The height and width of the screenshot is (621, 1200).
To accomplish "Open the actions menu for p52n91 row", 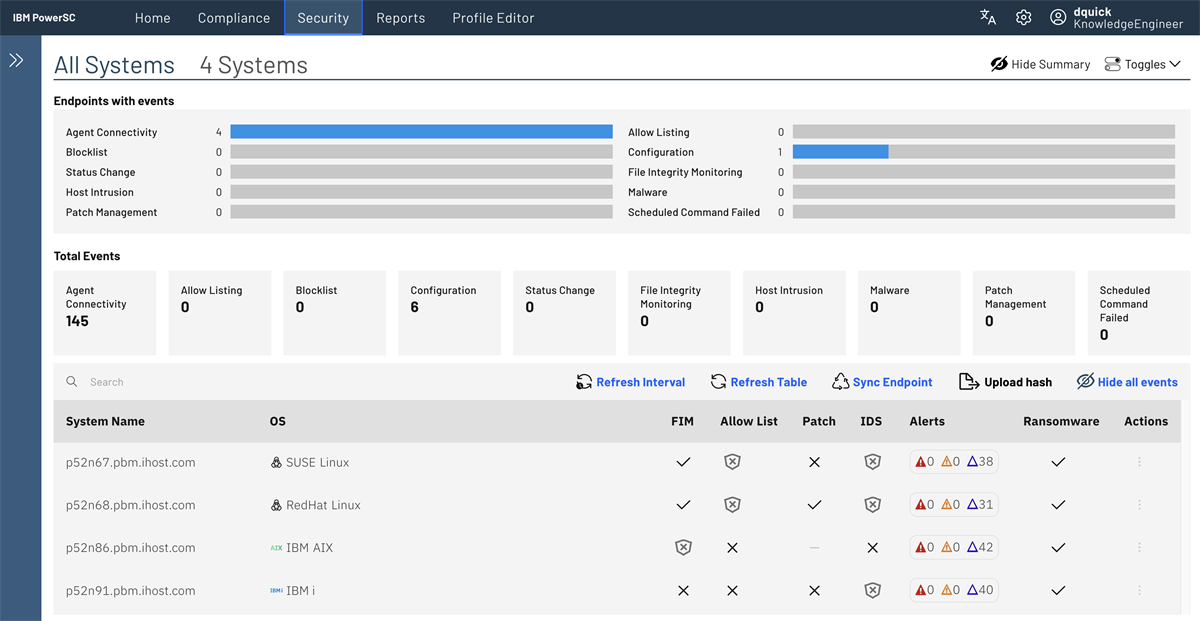I will click(1139, 590).
